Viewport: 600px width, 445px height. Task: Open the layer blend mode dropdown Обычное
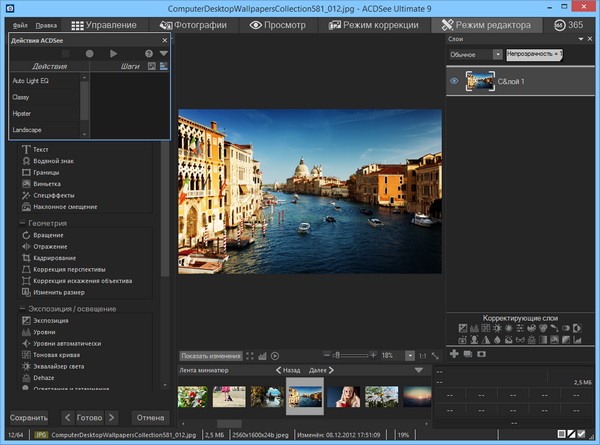click(x=474, y=52)
